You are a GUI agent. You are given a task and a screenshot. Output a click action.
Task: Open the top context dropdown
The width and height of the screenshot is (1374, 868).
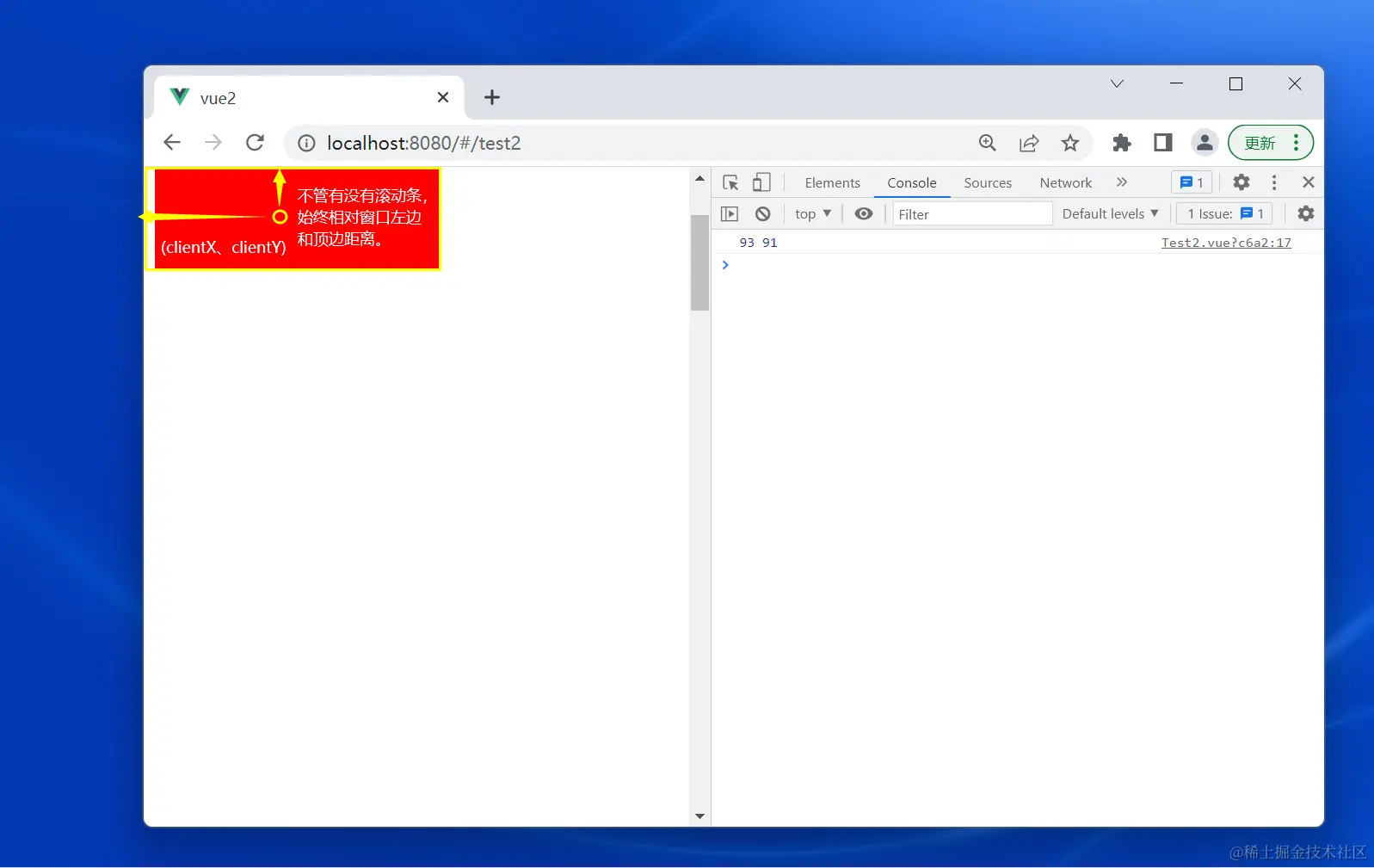pyautogui.click(x=813, y=213)
